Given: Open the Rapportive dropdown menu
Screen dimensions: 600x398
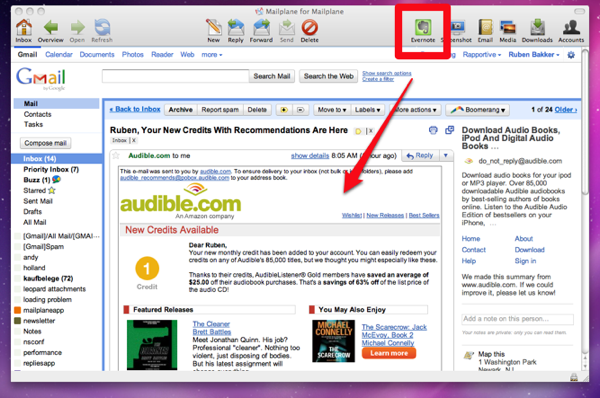Looking at the screenshot, I should coord(482,55).
